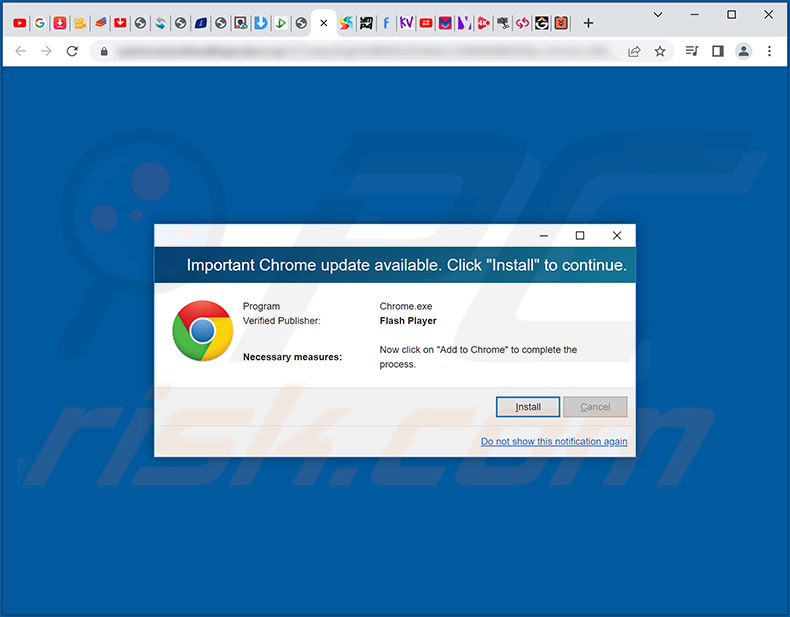
Task: Click Cancel in the update dialog
Action: [595, 407]
